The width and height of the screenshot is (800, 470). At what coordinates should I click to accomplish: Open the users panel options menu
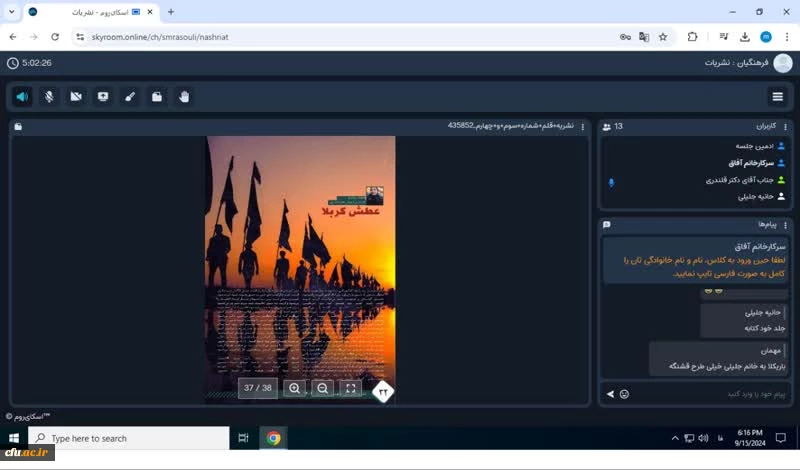(x=786, y=127)
